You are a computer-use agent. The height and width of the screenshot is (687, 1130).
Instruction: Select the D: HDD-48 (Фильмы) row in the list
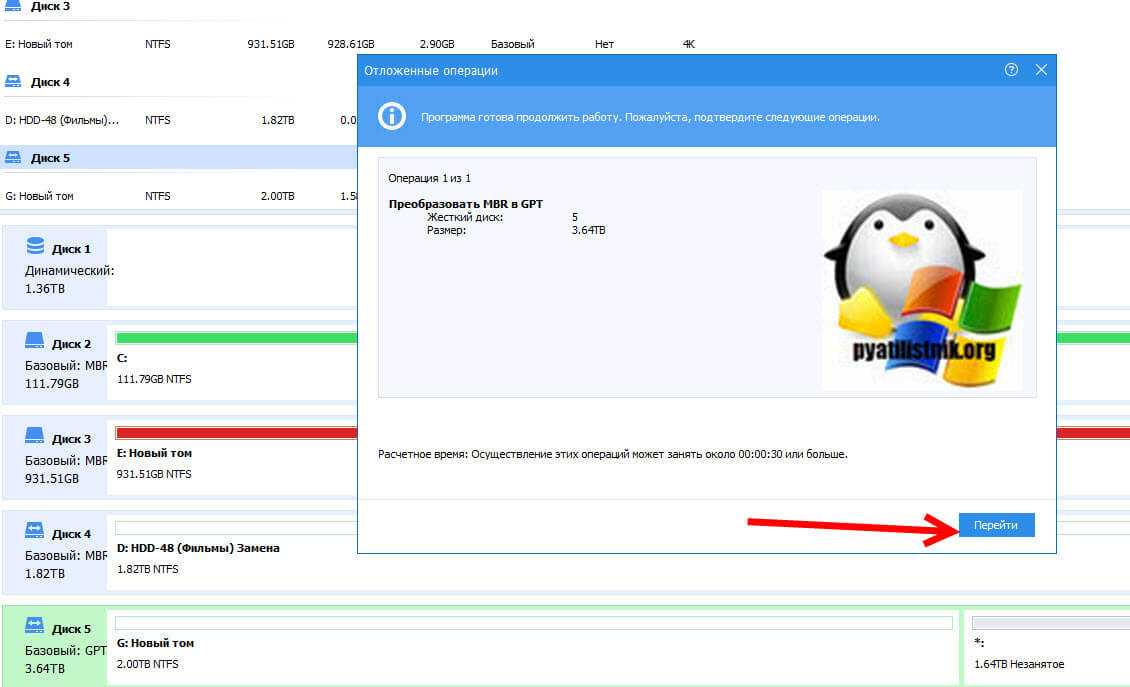(x=62, y=120)
